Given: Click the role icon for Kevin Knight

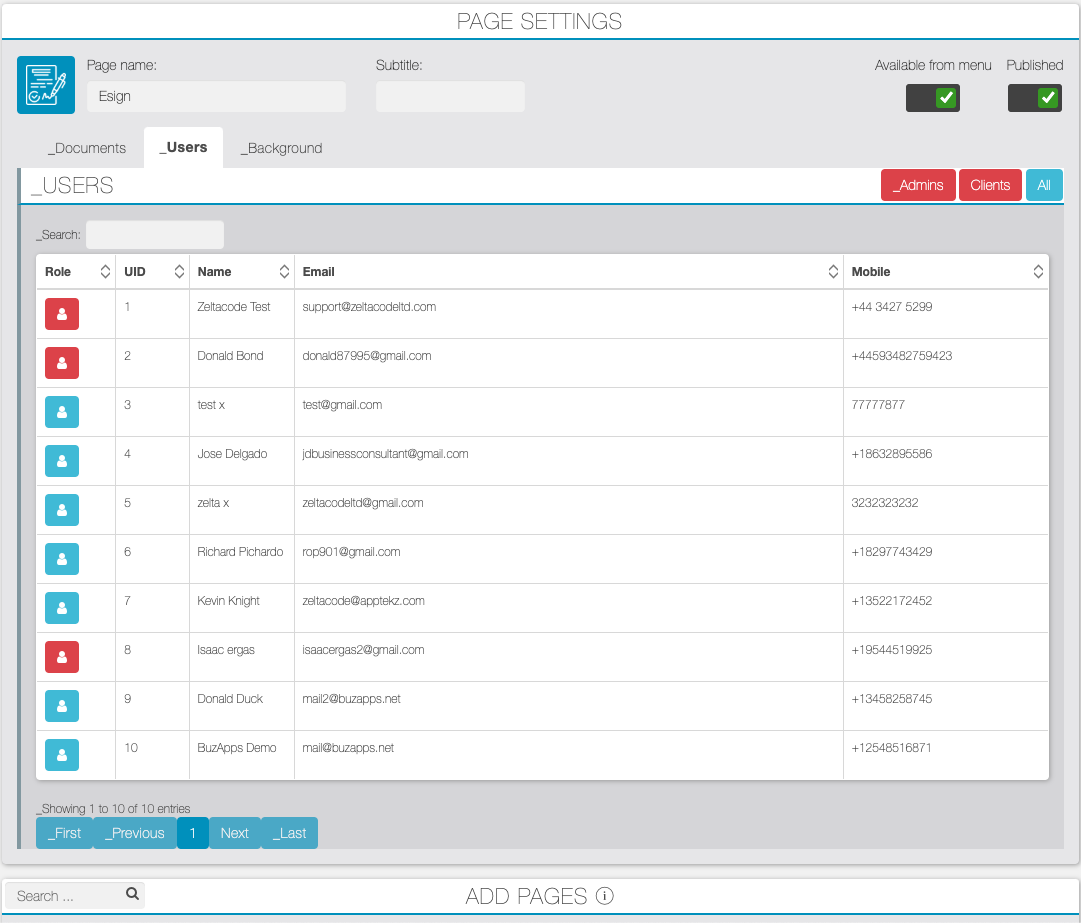Looking at the screenshot, I should [62, 607].
